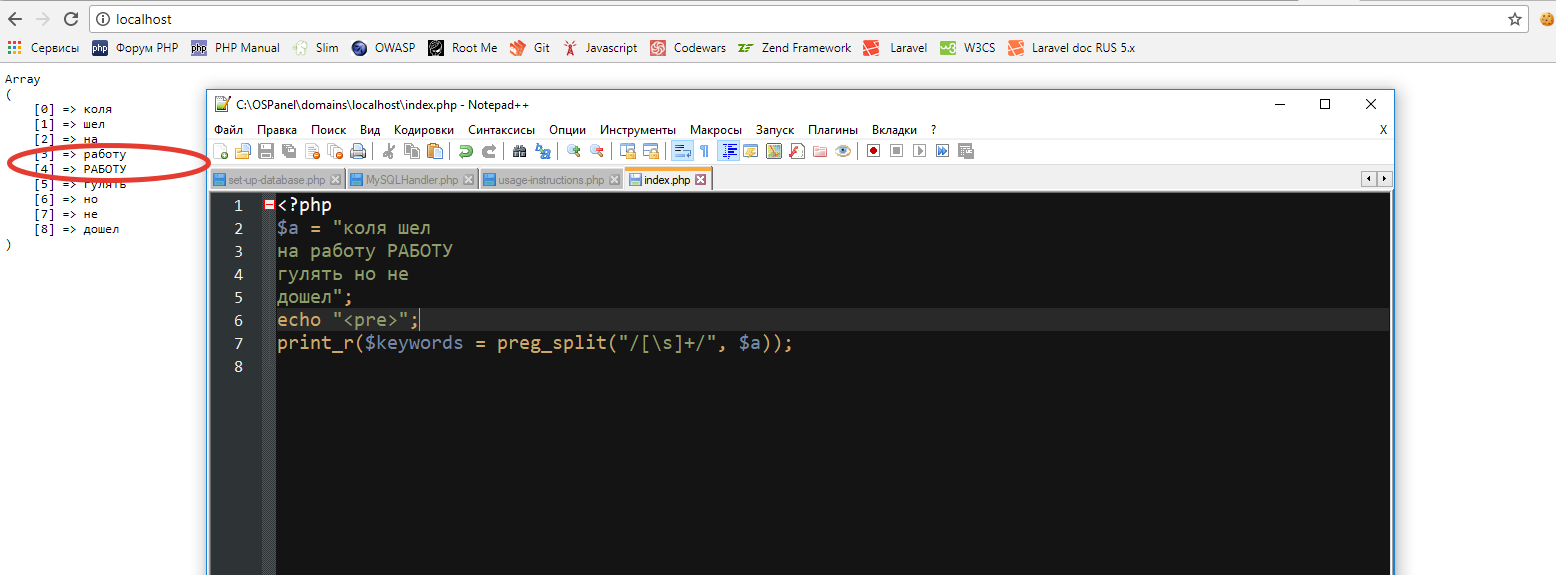Open the Document Map panel icon

tap(774, 151)
